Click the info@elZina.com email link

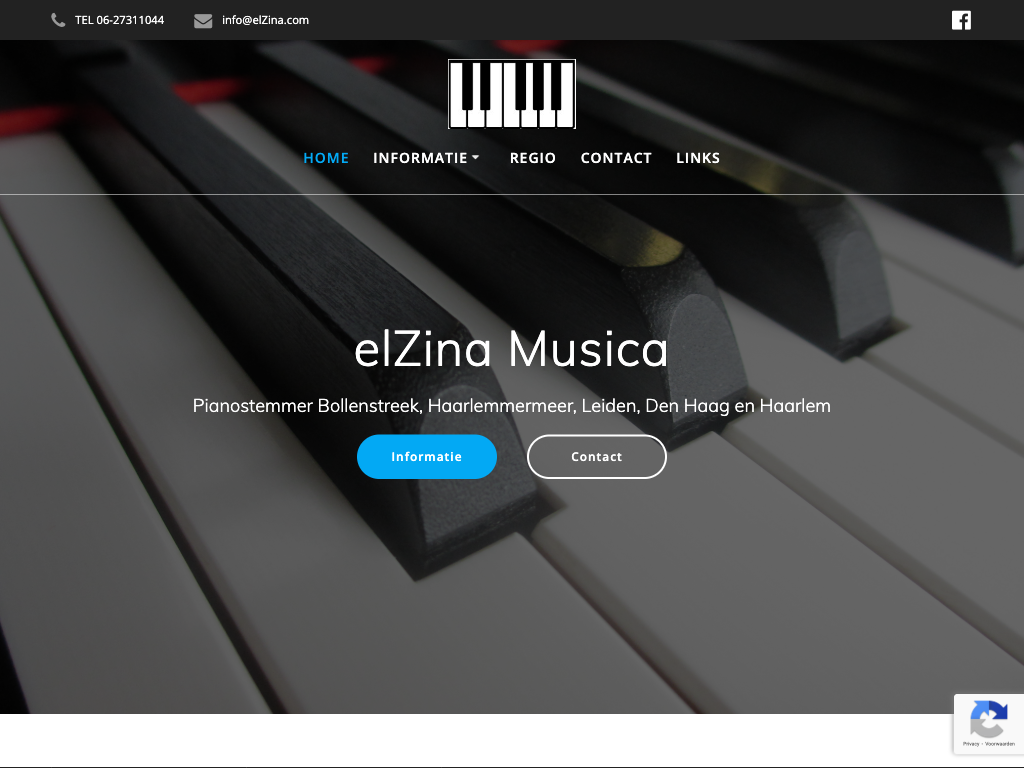265,20
